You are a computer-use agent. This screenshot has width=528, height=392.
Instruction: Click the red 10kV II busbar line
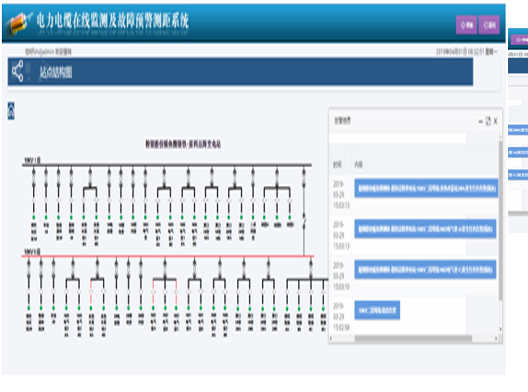[x=168, y=256]
